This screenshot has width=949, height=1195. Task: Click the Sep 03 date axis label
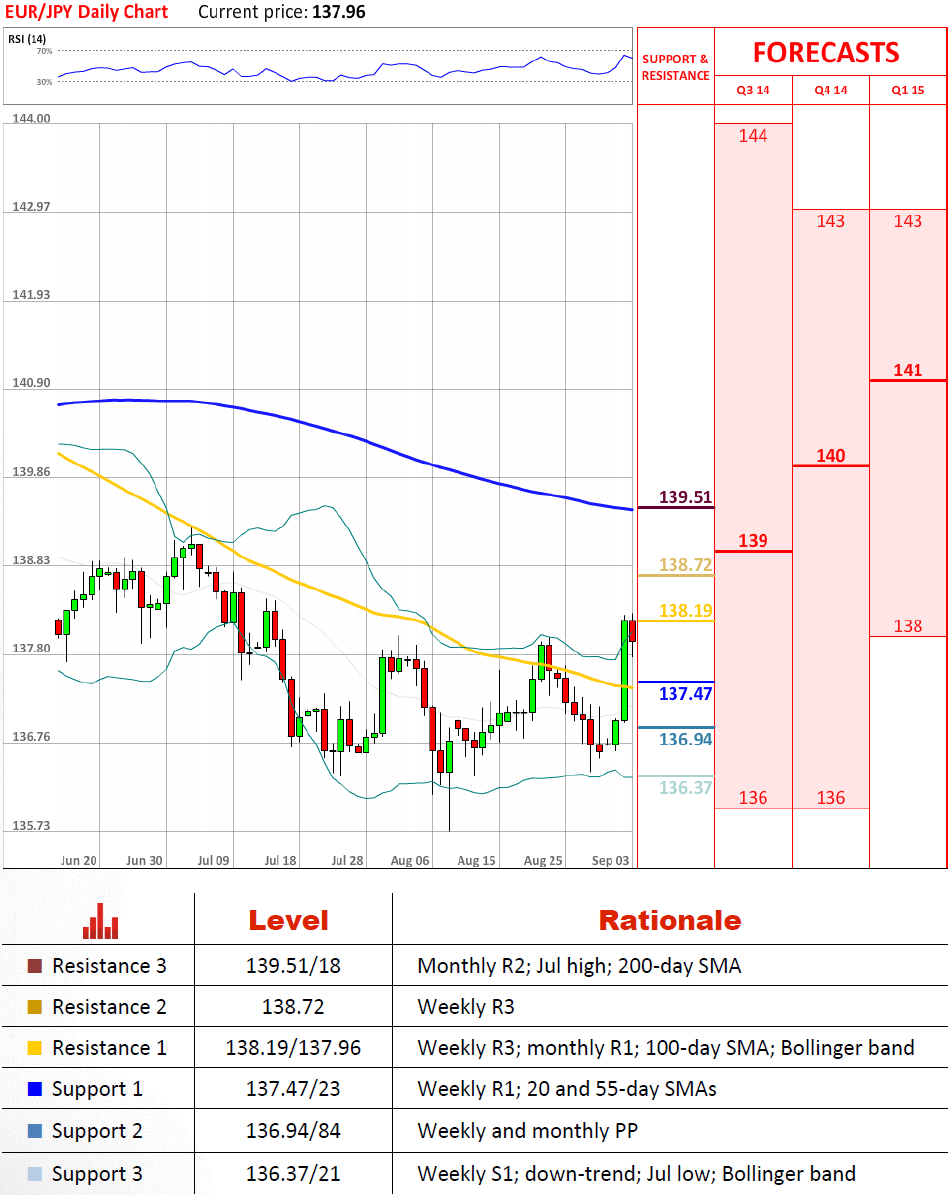click(611, 860)
